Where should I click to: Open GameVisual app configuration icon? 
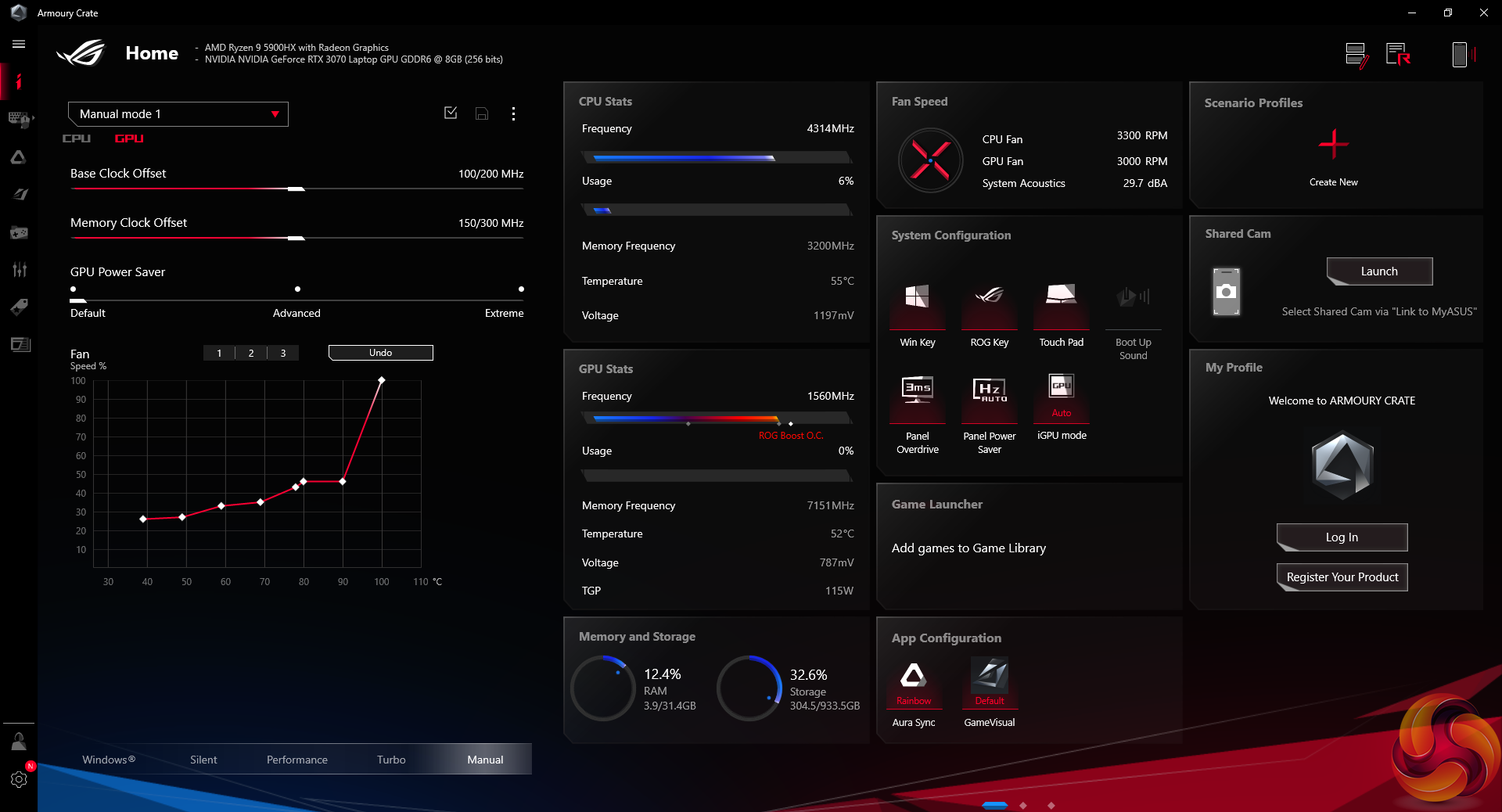click(x=989, y=677)
